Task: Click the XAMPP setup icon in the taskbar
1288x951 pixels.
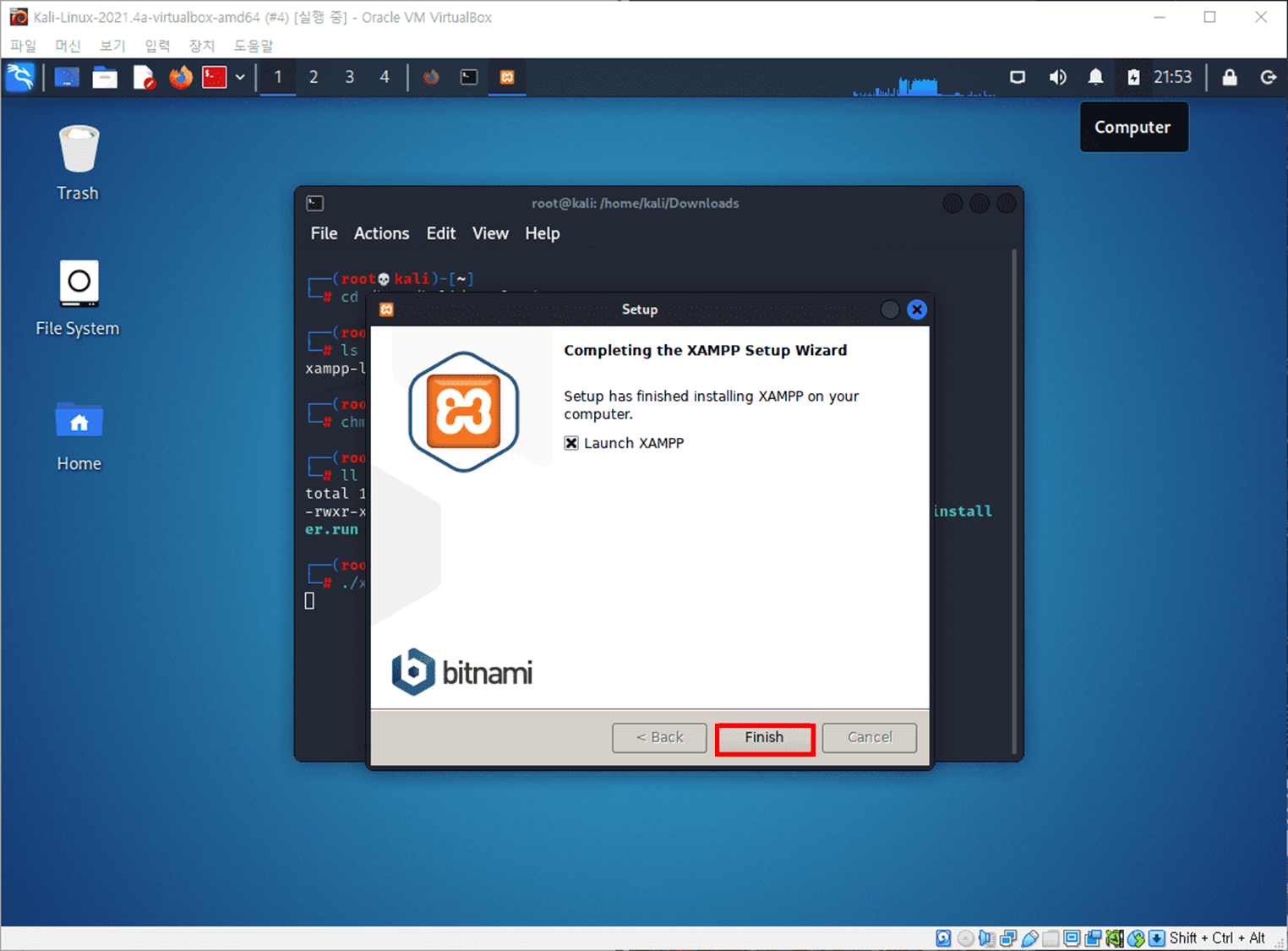Action: click(506, 77)
